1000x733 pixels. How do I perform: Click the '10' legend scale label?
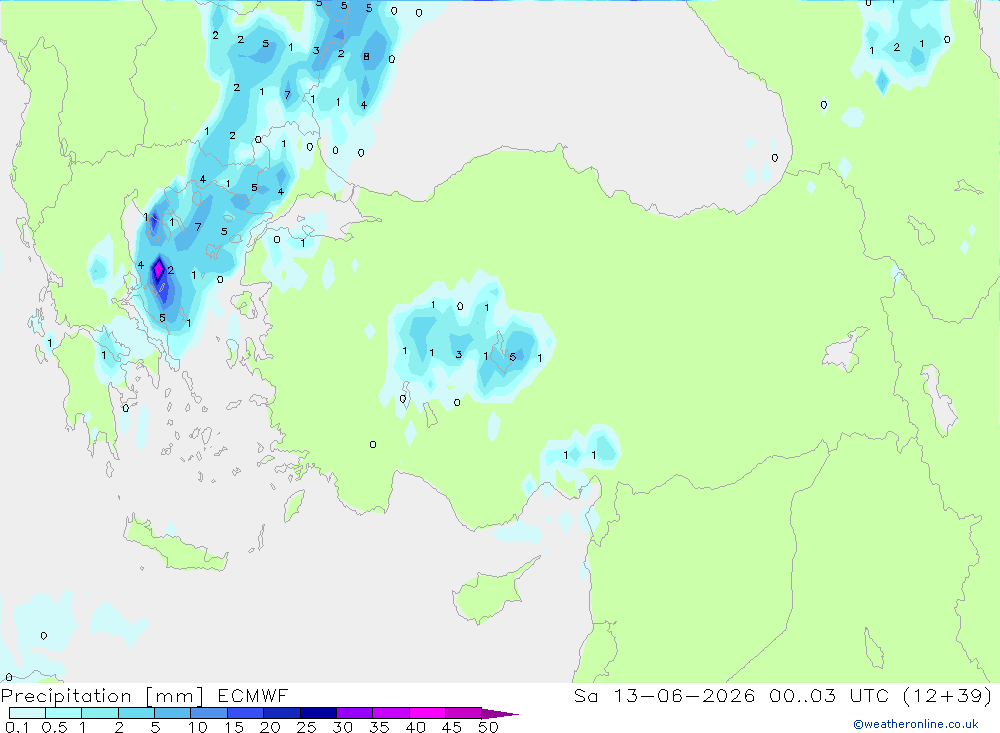click(198, 727)
